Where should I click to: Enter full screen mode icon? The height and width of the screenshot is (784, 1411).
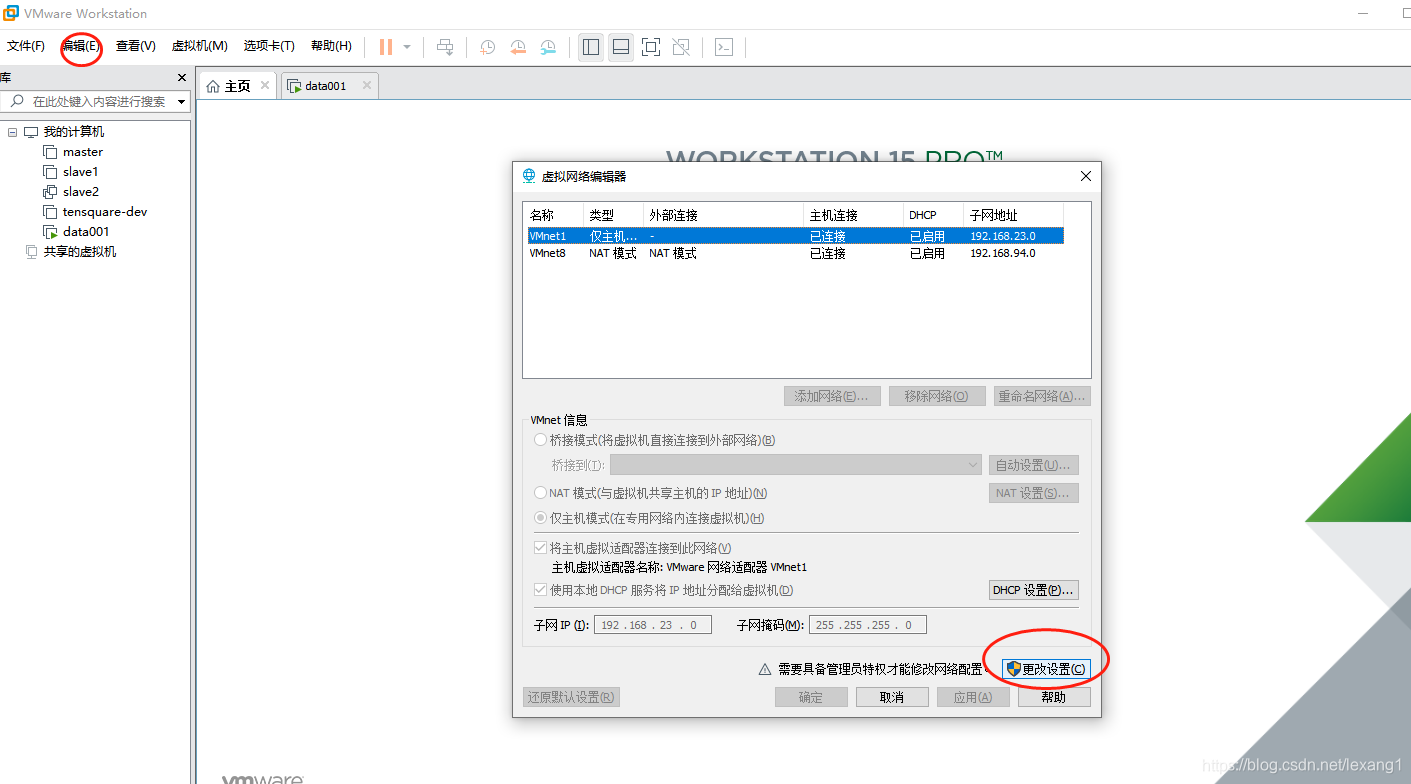click(650, 46)
